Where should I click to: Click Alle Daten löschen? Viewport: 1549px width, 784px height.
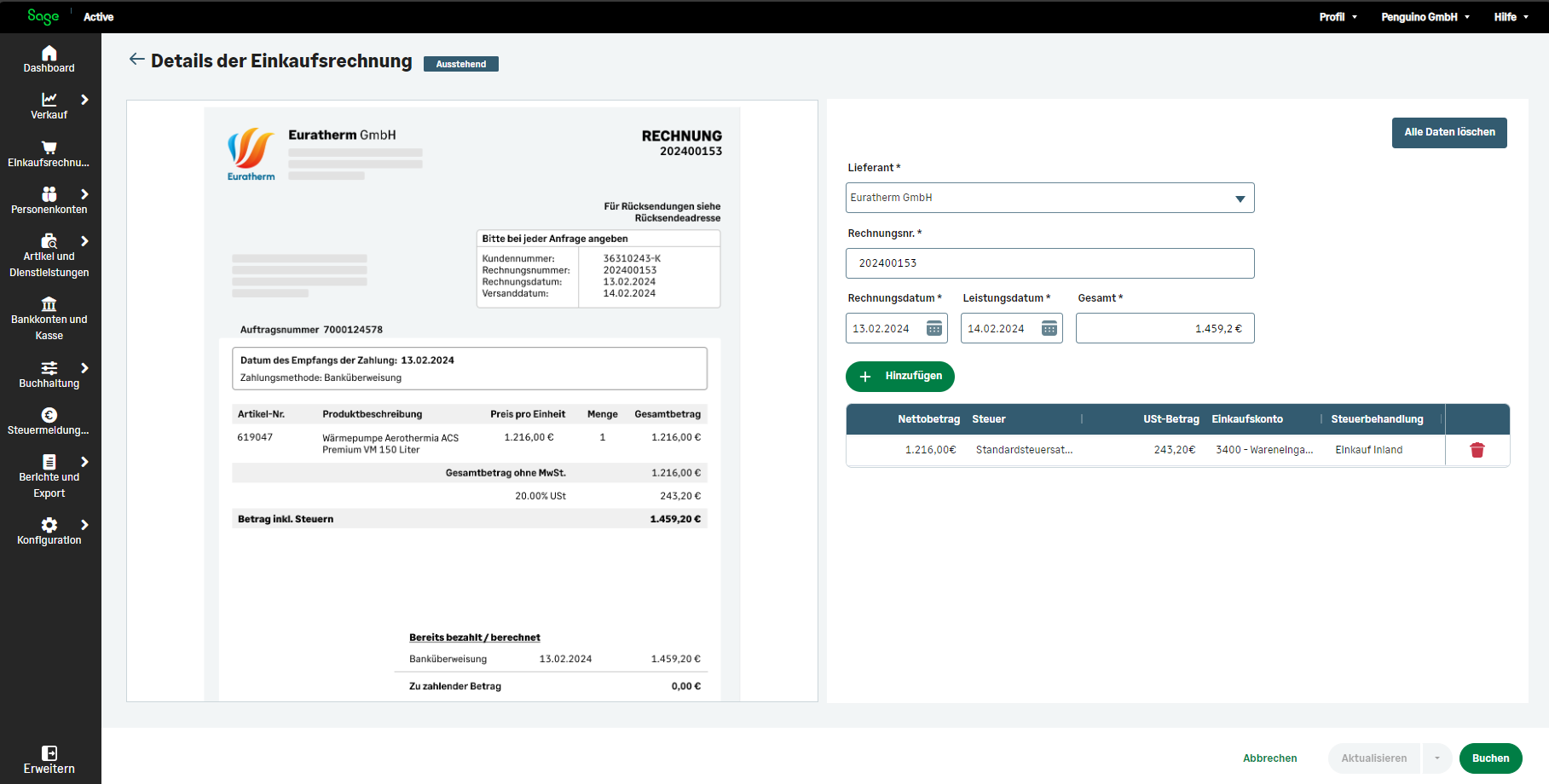pyautogui.click(x=1449, y=132)
